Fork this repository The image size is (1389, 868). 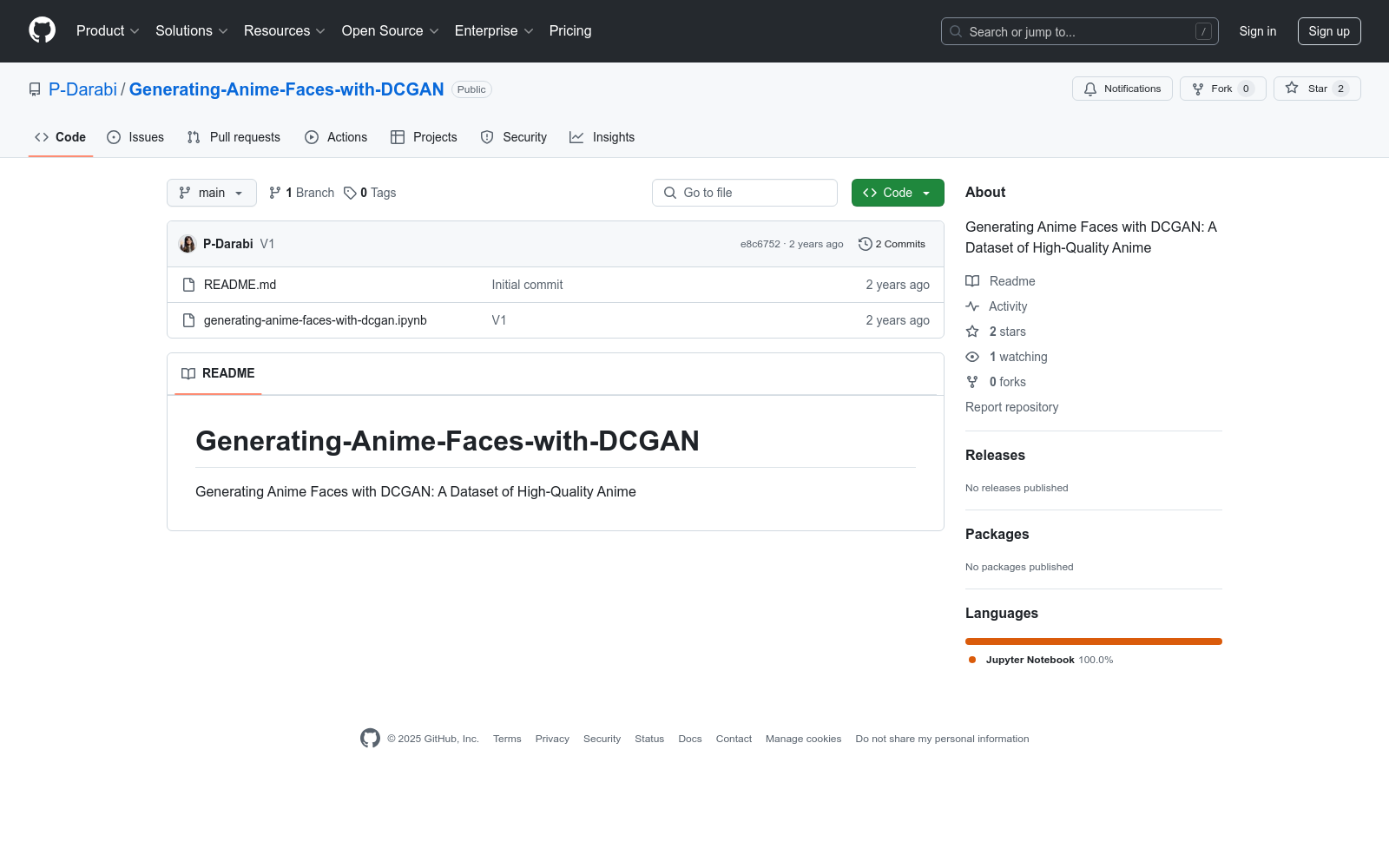tap(1223, 89)
